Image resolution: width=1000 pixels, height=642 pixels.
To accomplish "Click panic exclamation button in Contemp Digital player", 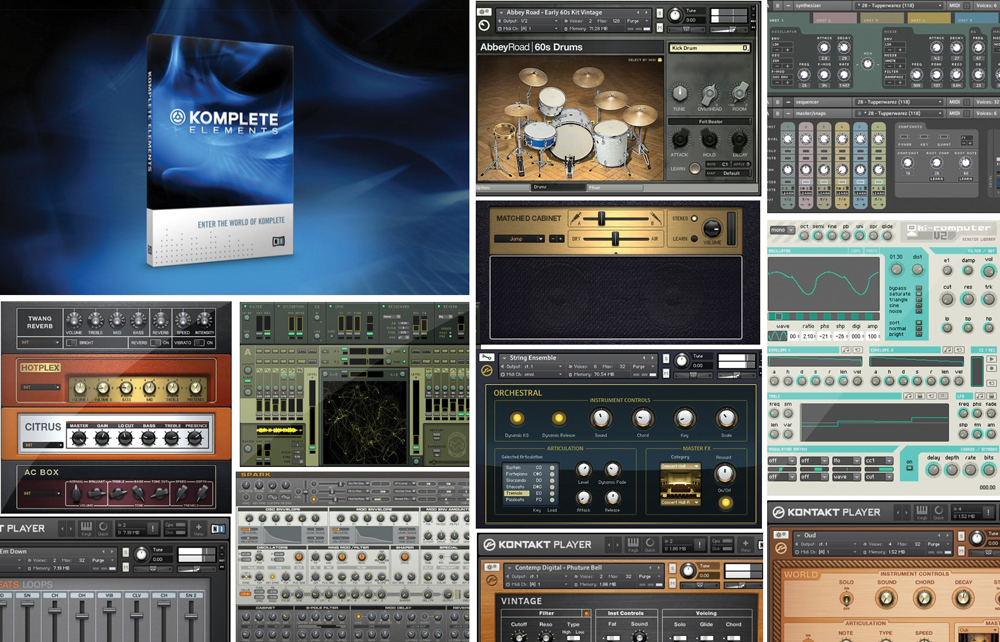I will click(x=700, y=545).
